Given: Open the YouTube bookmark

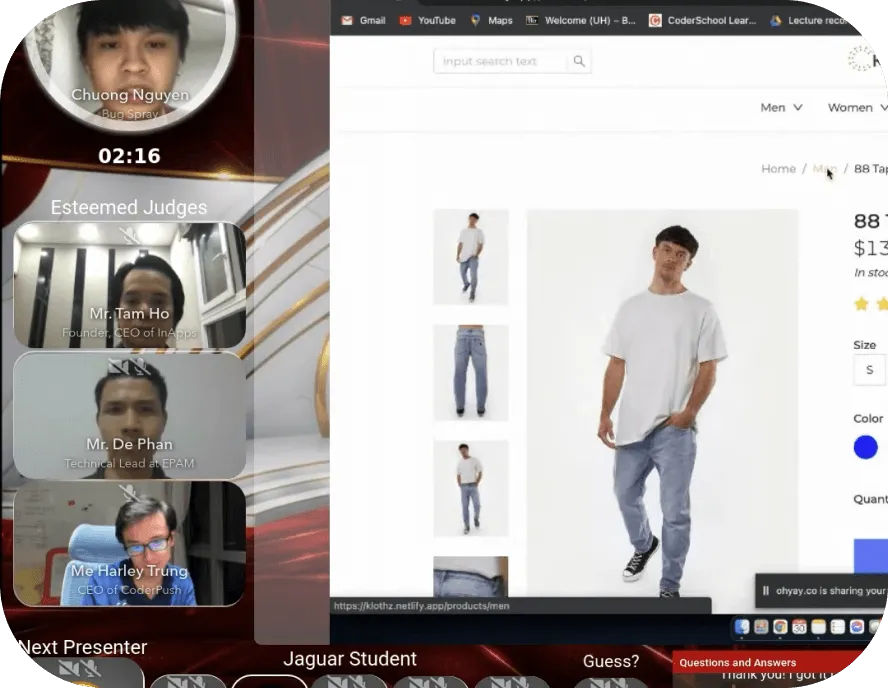Looking at the screenshot, I should pyautogui.click(x=427, y=20).
